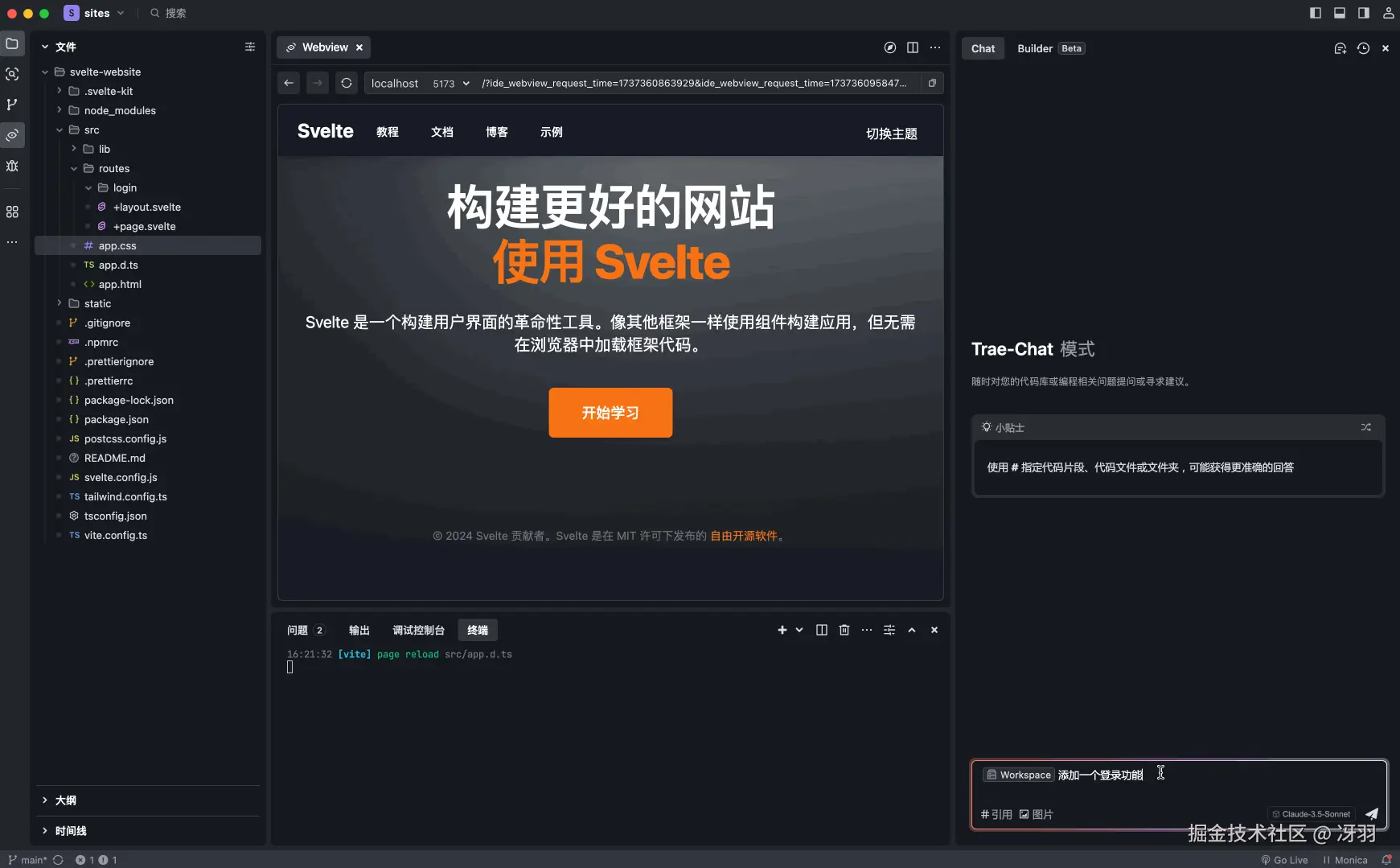1400x868 pixels.
Task: Split the Webview editor pane
Action: (913, 47)
